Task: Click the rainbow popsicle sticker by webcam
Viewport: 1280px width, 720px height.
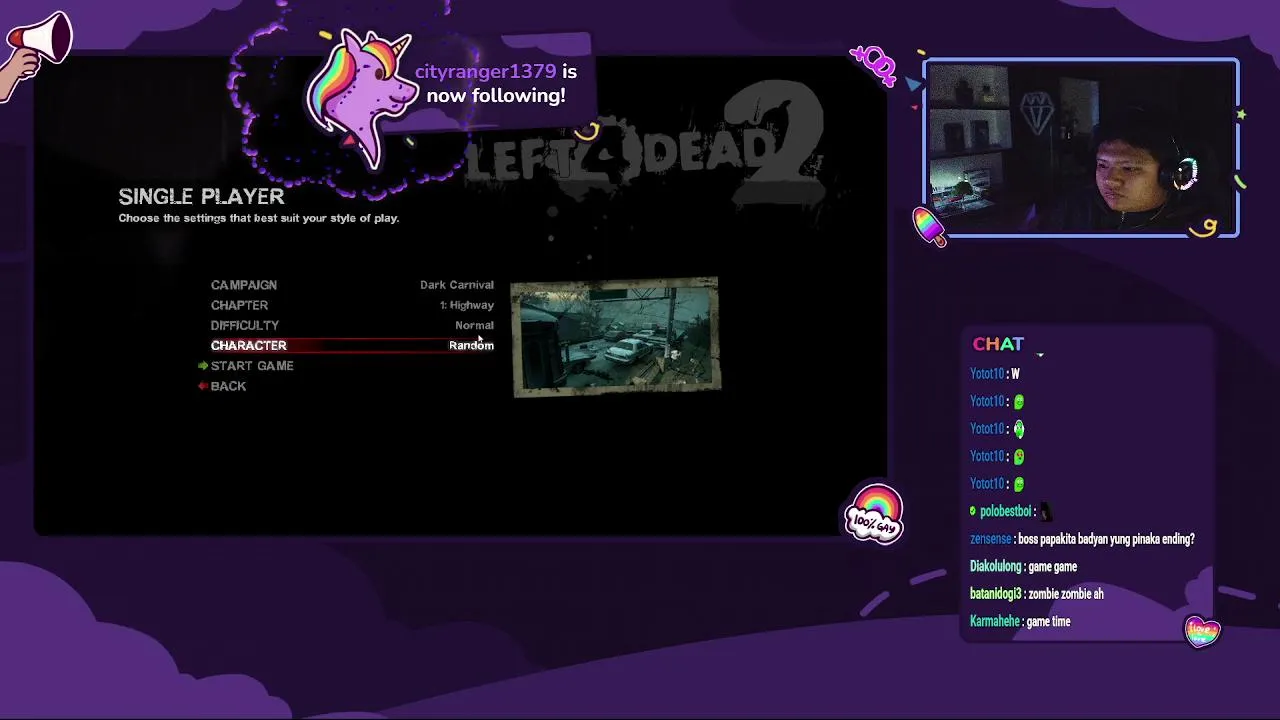Action: tap(929, 226)
